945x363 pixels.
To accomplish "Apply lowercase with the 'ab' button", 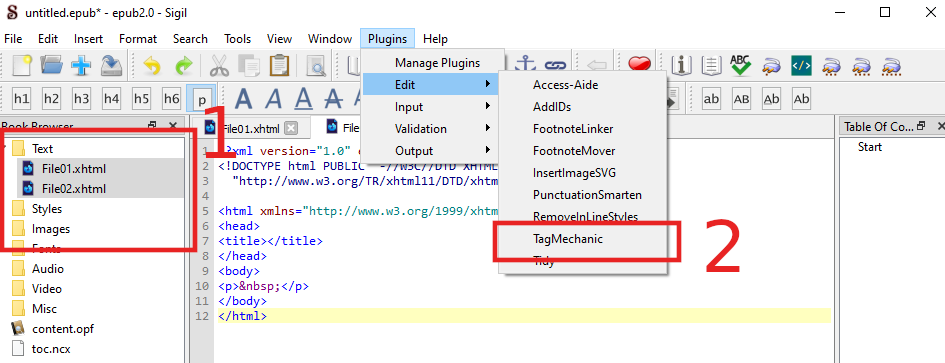I will click(x=712, y=98).
